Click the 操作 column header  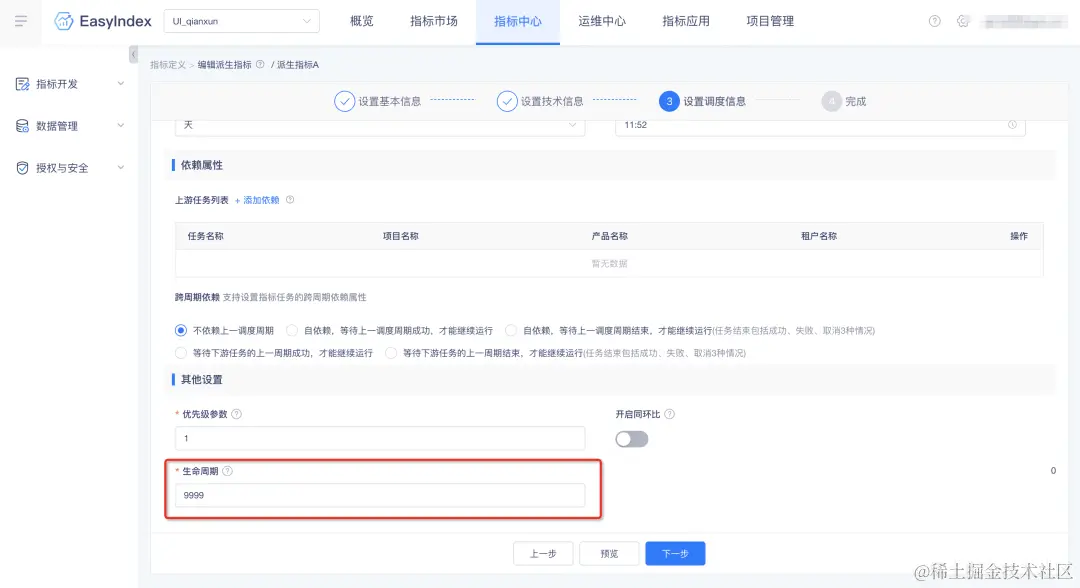coord(1019,236)
